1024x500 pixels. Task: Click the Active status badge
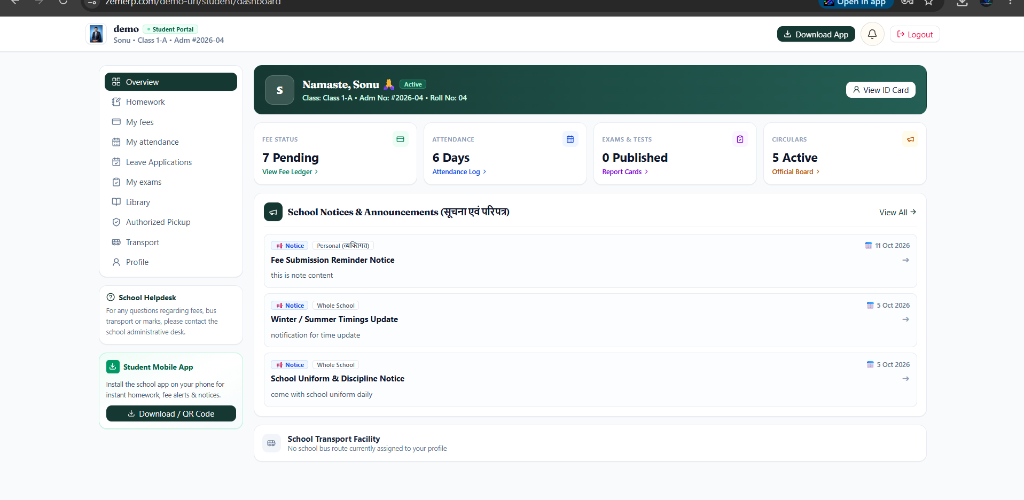tap(413, 84)
